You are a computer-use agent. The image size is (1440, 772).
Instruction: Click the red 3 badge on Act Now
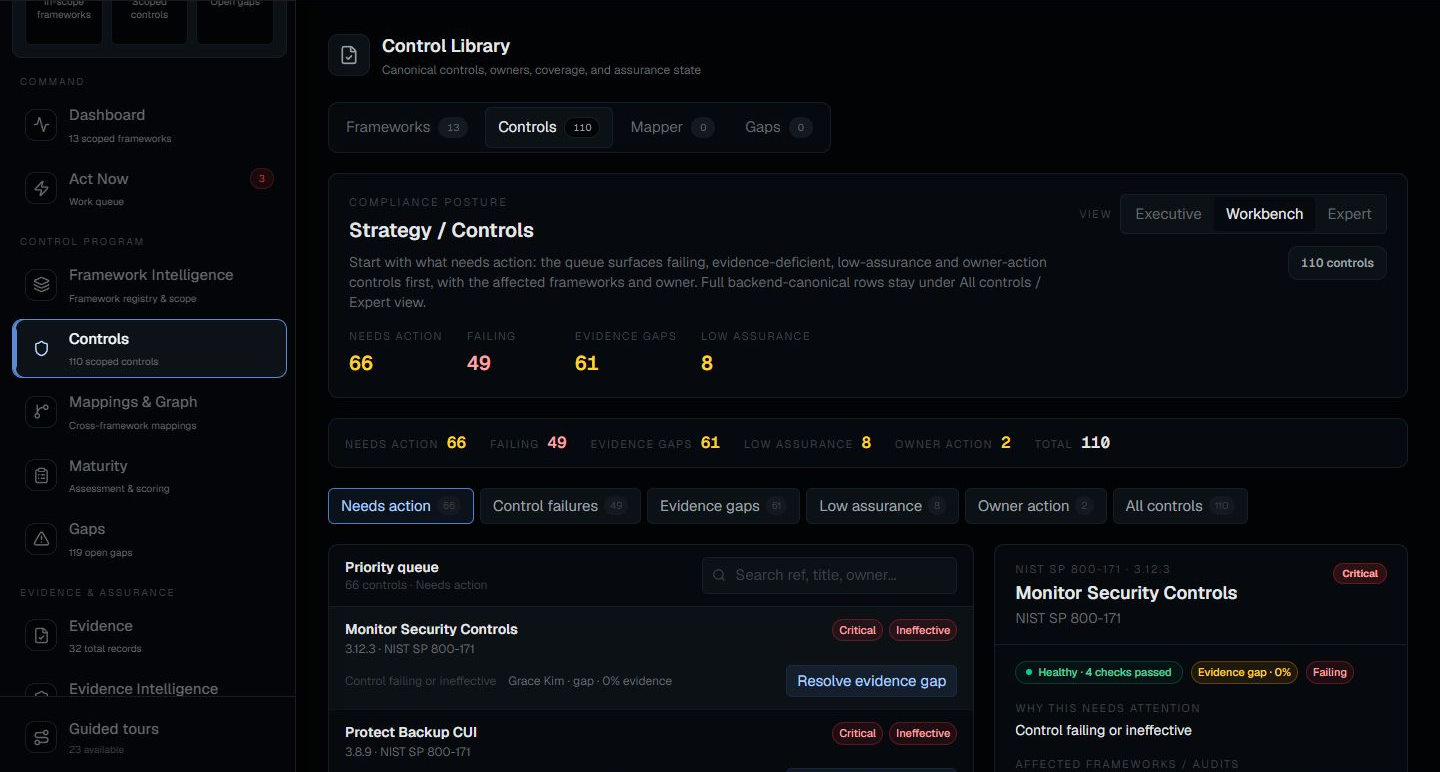261,179
